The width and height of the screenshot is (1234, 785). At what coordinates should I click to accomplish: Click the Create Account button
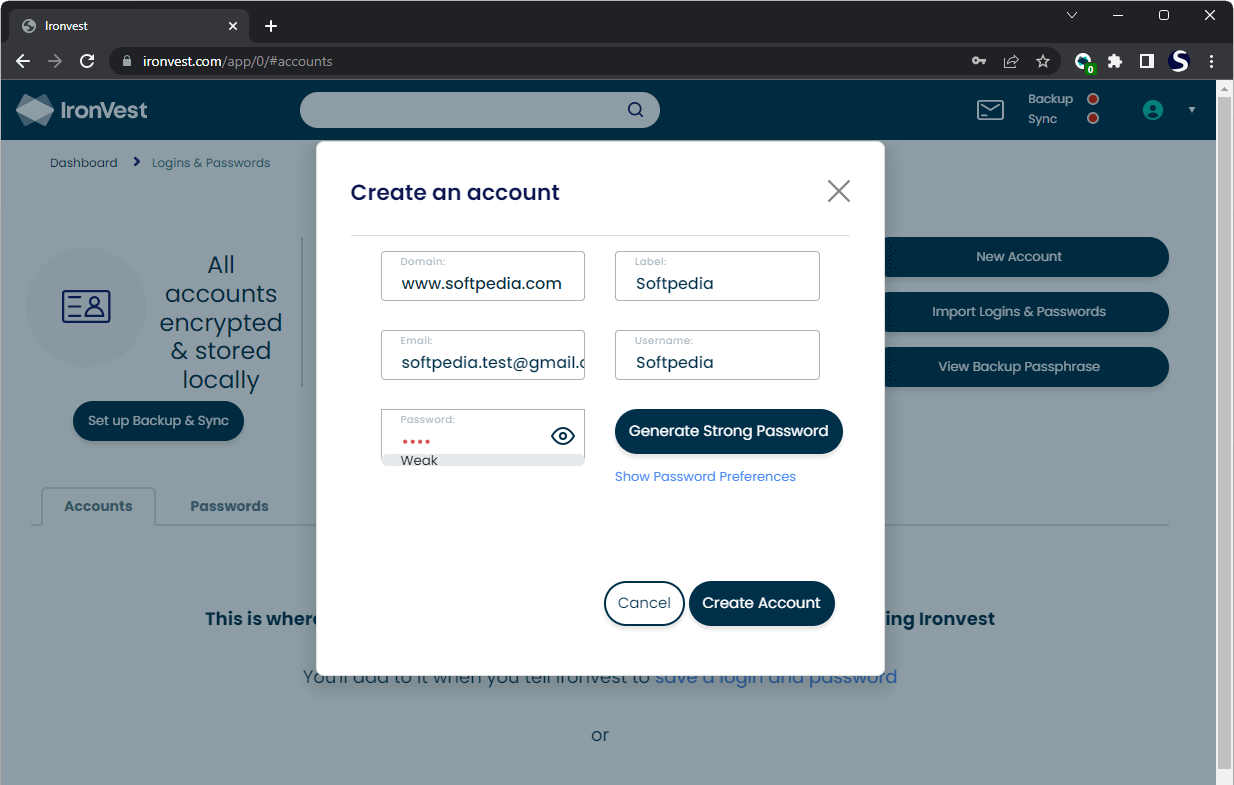click(x=761, y=603)
